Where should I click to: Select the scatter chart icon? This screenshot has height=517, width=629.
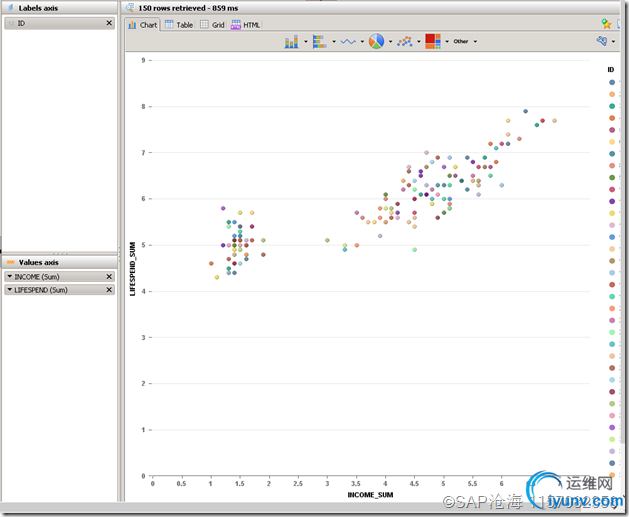tap(405, 41)
